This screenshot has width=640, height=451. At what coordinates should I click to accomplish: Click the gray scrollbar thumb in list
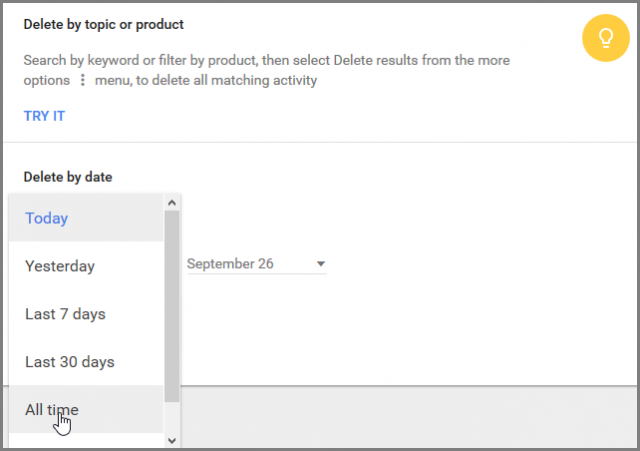tap(172, 306)
